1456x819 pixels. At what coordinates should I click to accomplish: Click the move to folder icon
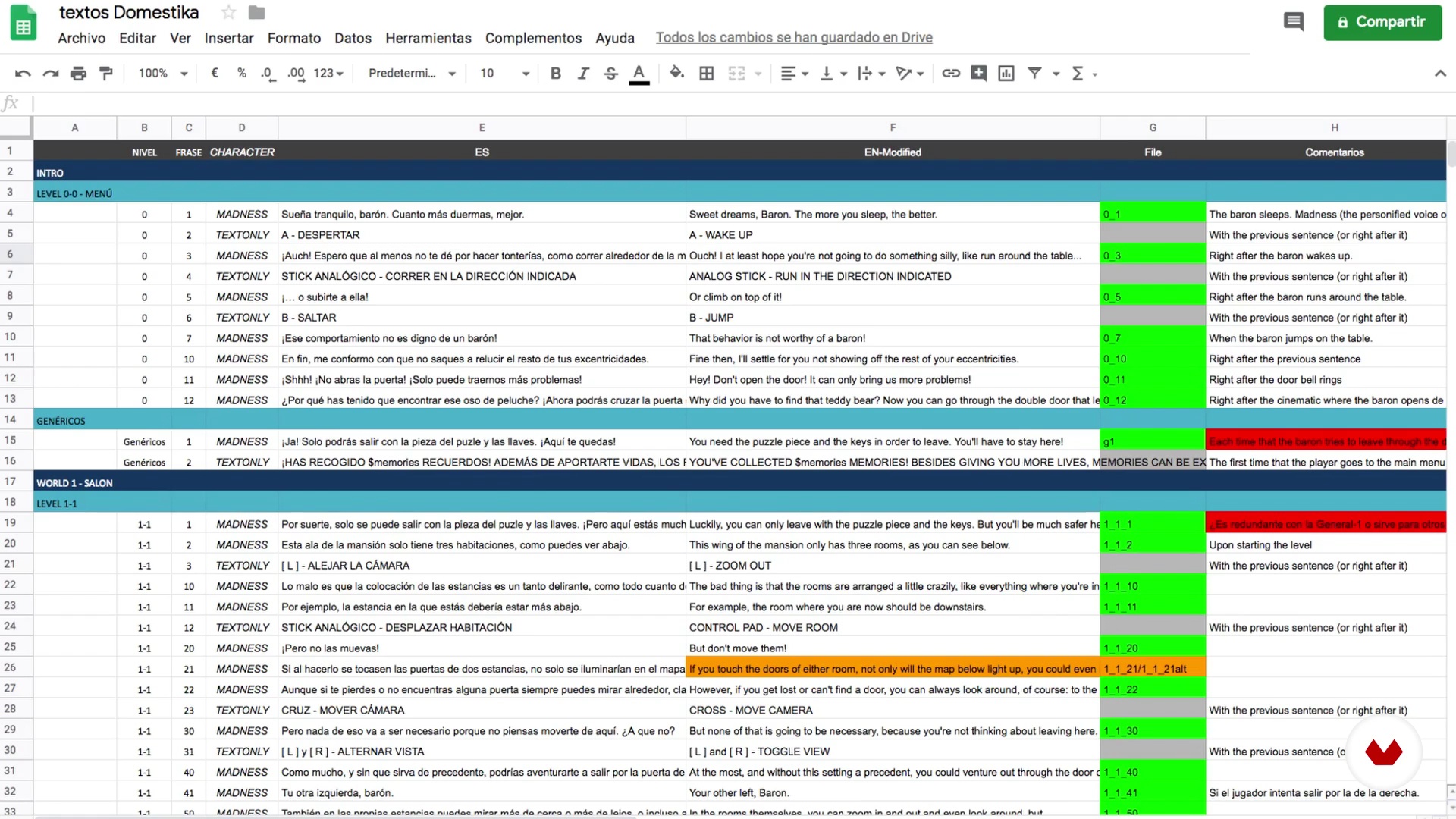click(257, 12)
